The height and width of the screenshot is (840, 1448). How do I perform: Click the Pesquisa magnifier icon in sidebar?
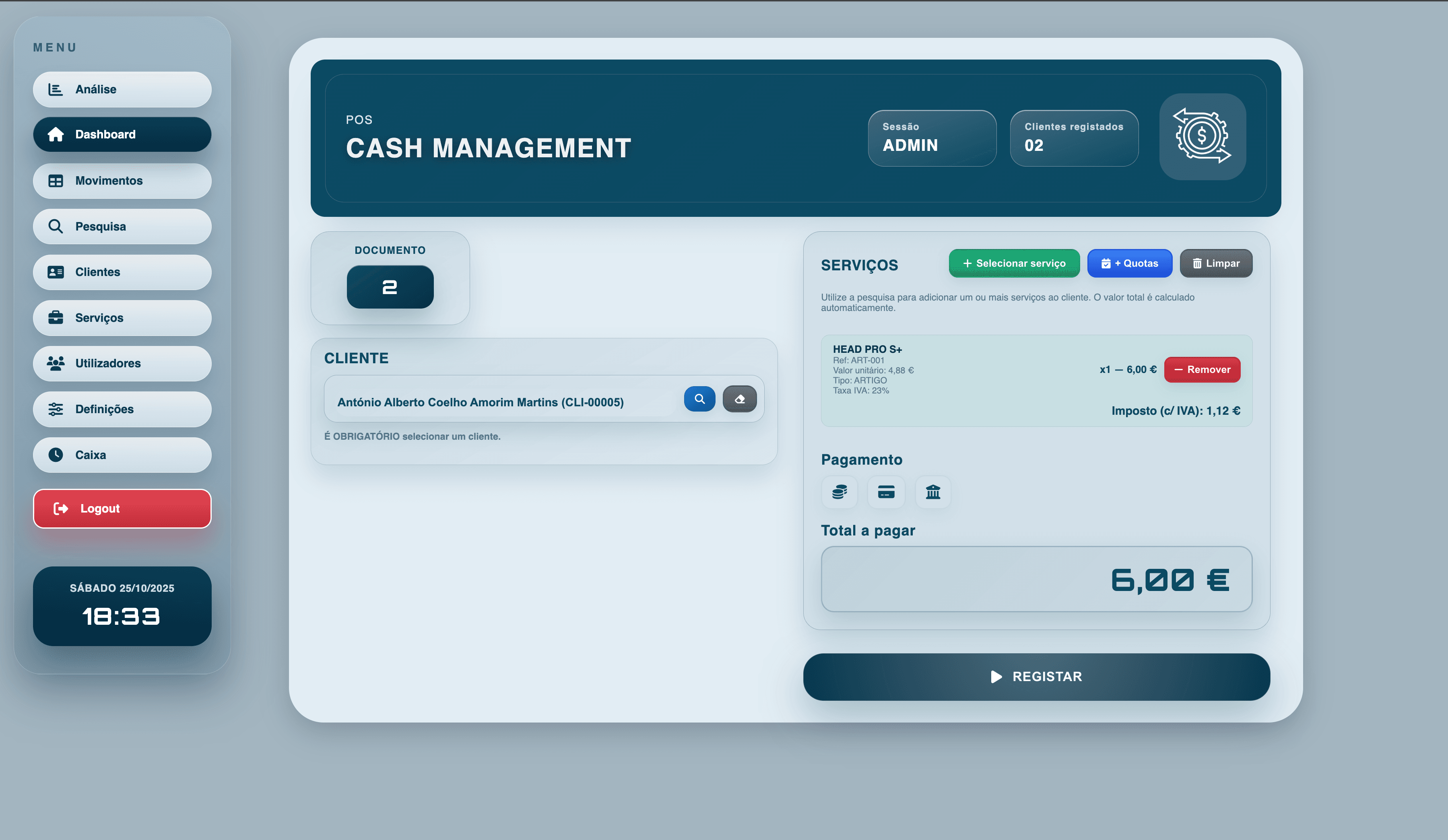(55, 226)
